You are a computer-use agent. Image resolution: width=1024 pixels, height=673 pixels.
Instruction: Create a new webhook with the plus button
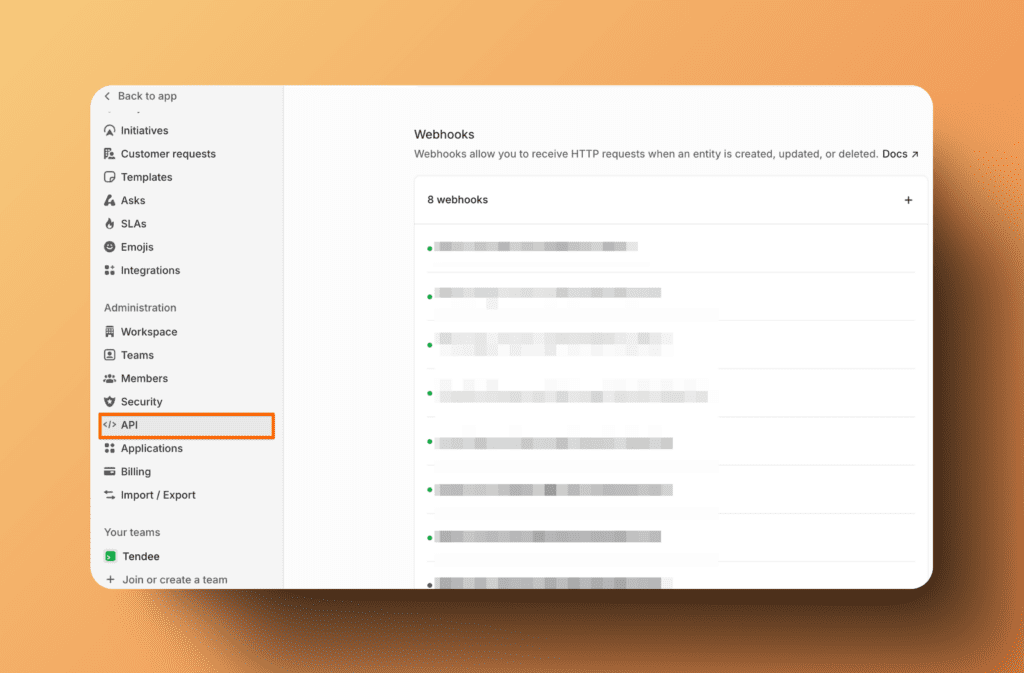(908, 200)
